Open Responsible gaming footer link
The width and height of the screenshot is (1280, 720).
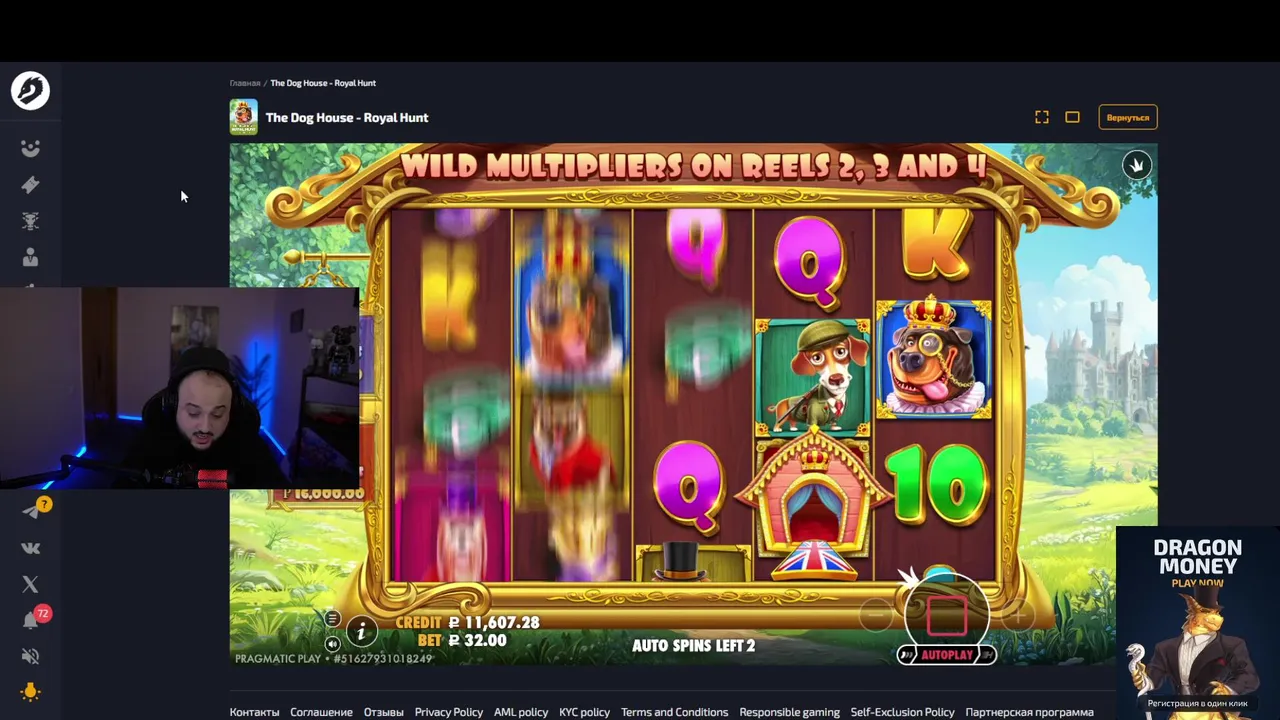(x=790, y=712)
